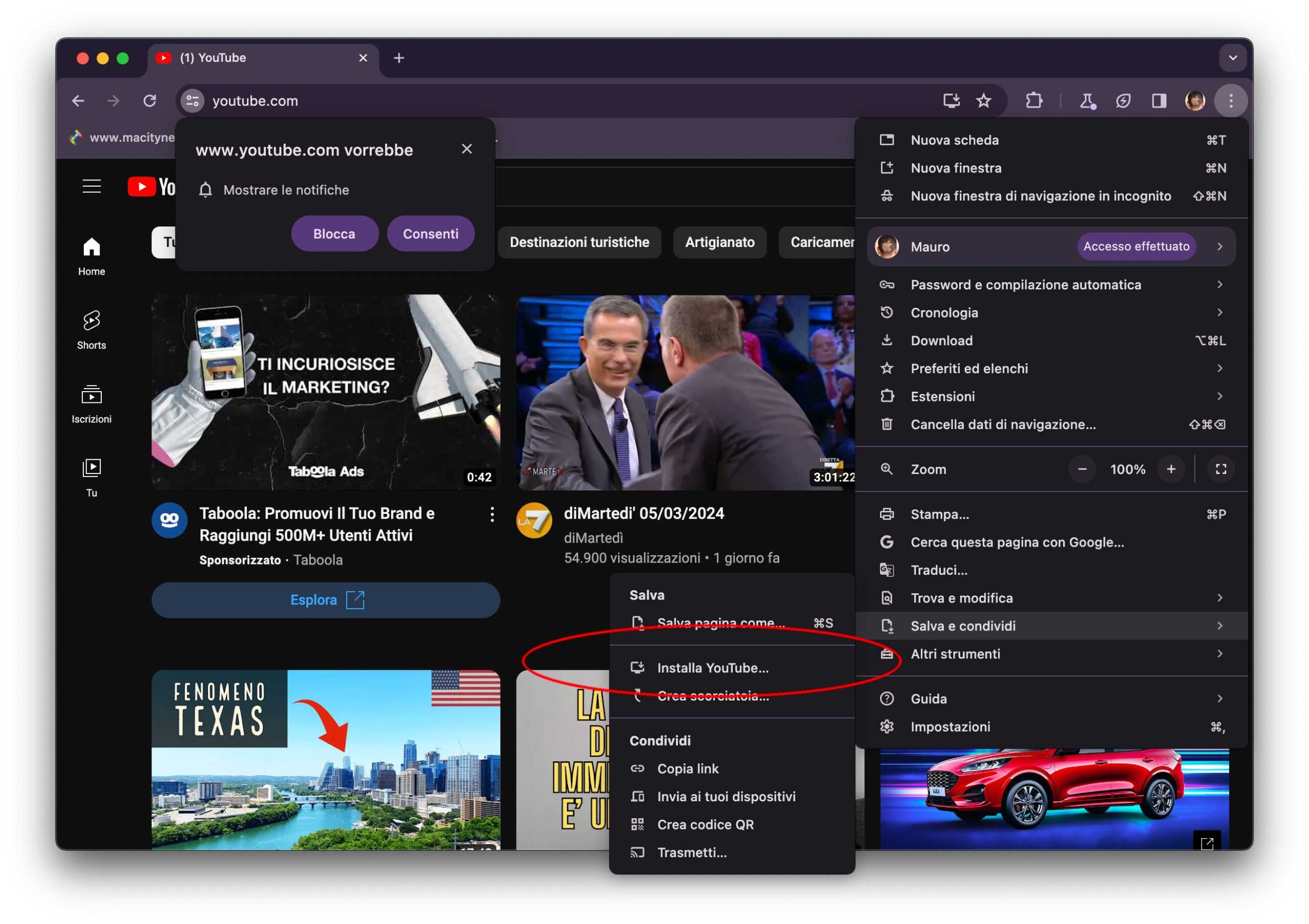Viewport: 1309px width, 924px height.
Task: Click the bookmark star icon in address bar
Action: pos(983,101)
